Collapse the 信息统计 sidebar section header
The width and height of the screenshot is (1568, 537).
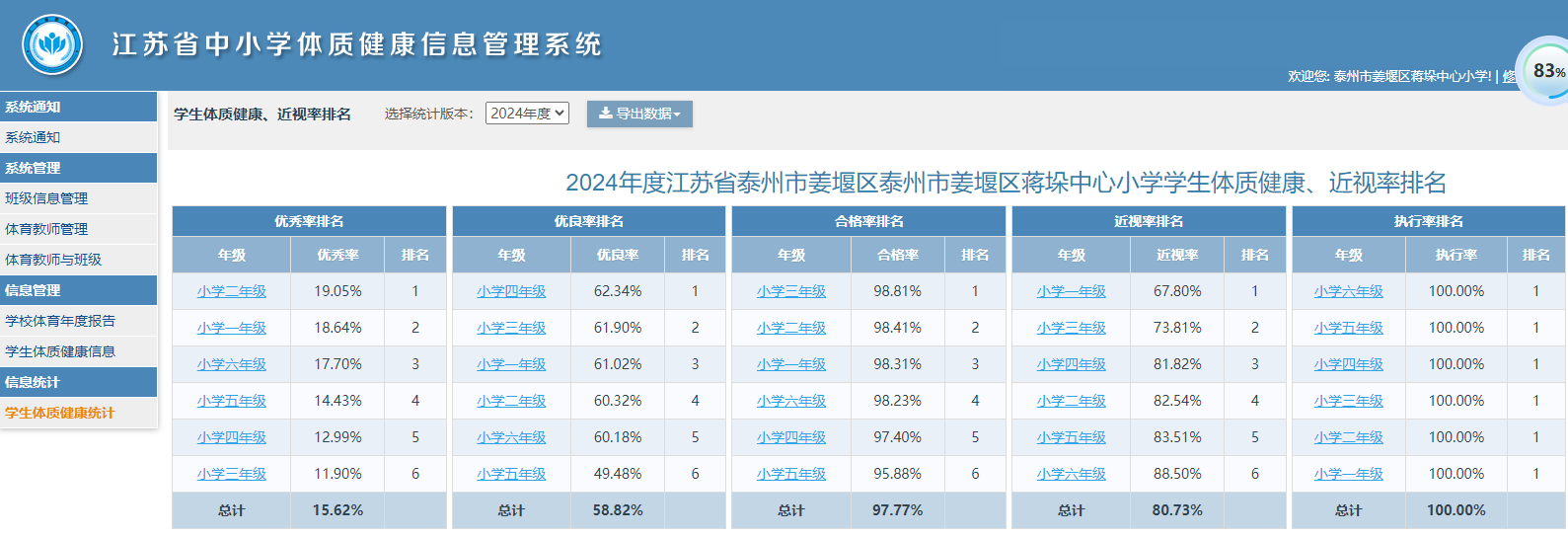[79, 382]
